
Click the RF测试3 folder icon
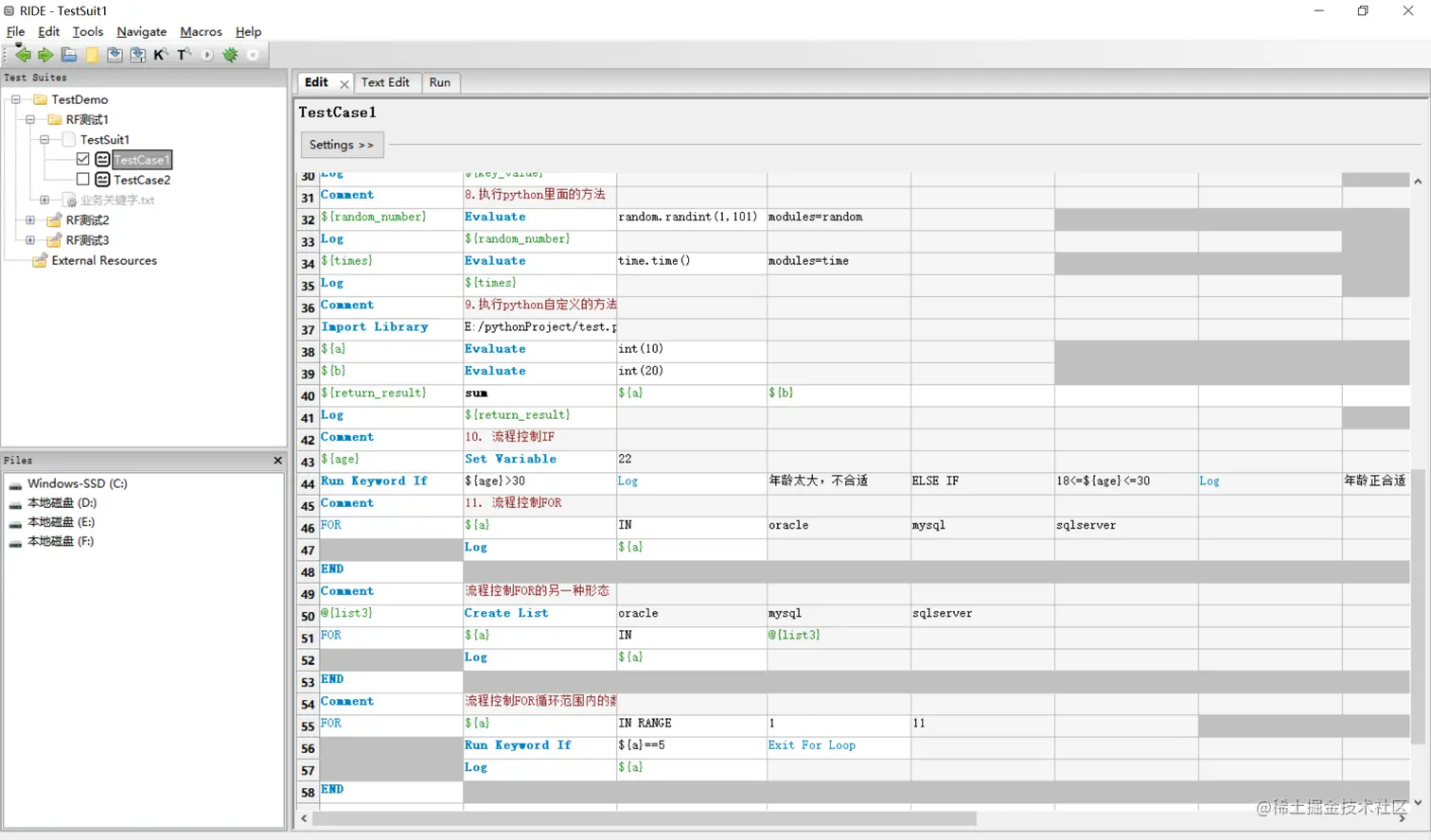55,240
